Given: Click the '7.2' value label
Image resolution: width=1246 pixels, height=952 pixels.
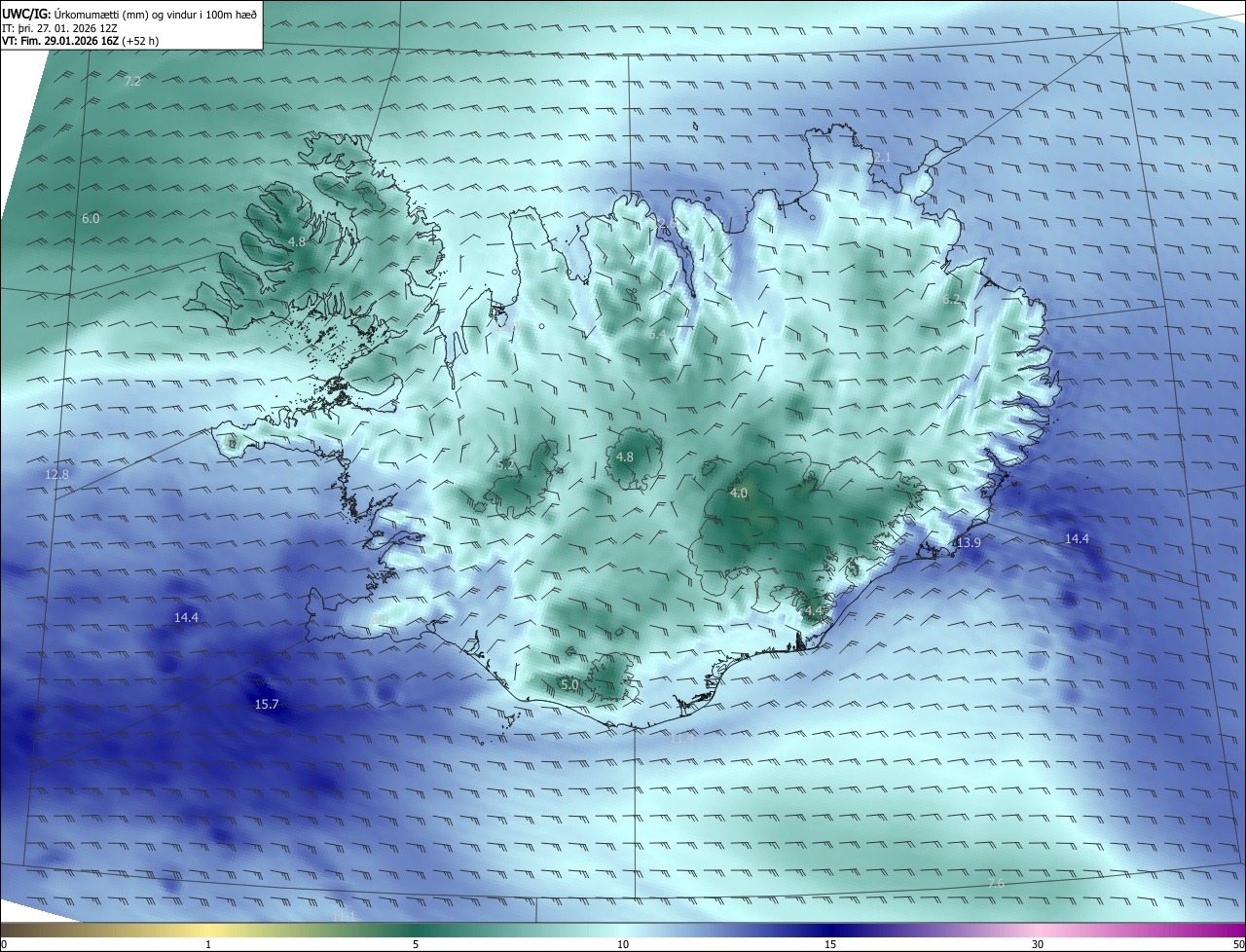Looking at the screenshot, I should click(132, 81).
